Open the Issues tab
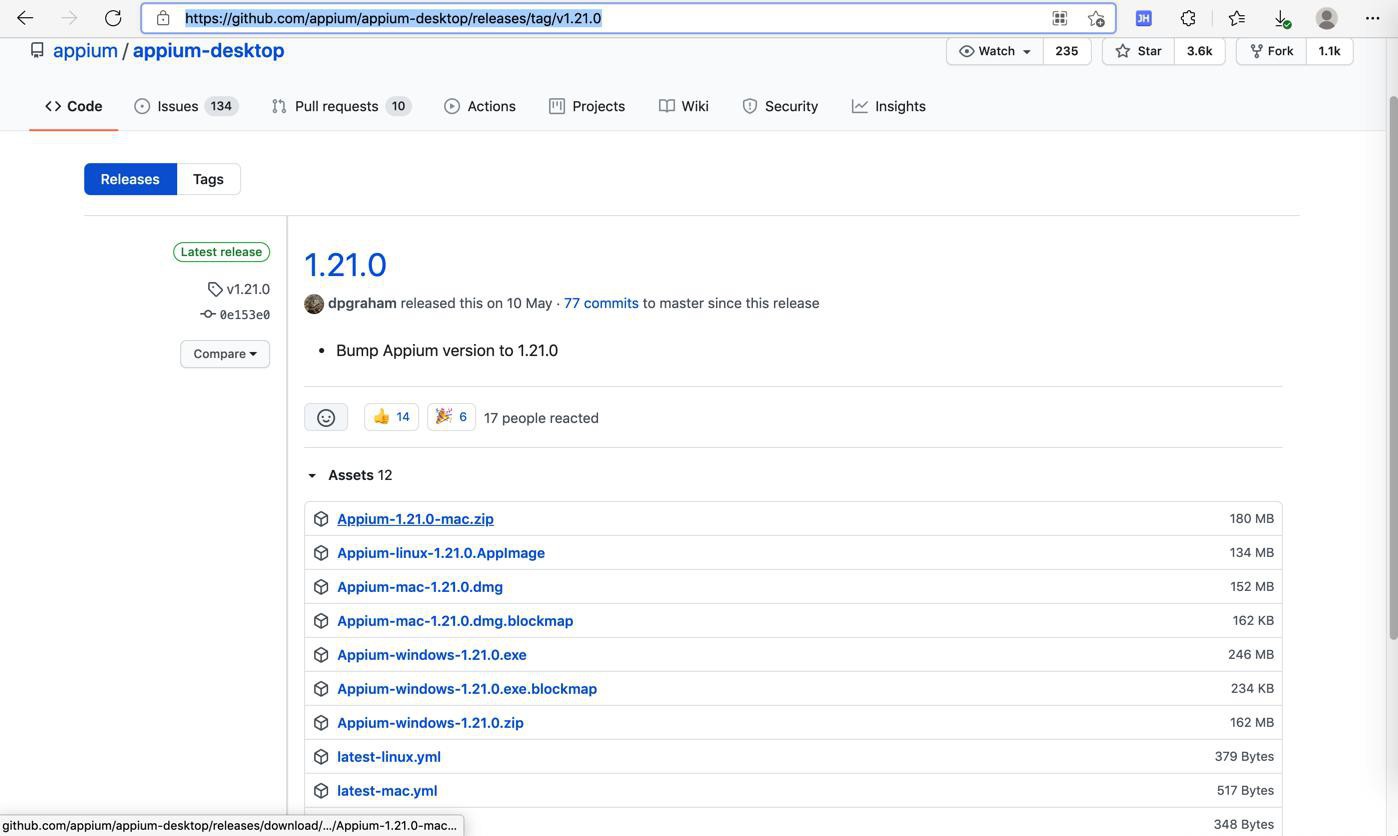 point(186,106)
